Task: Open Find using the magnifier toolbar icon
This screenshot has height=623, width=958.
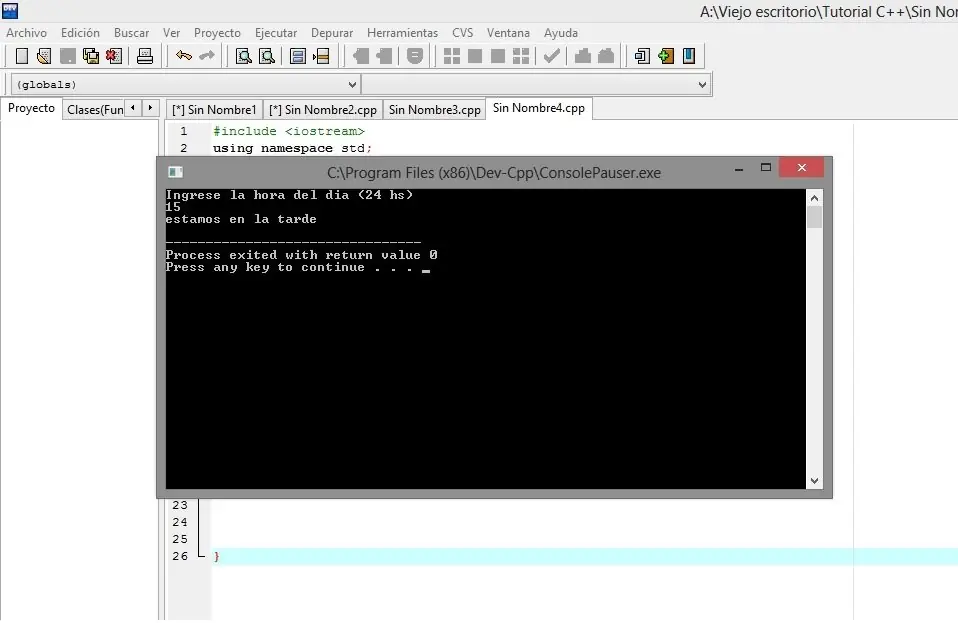Action: pyautogui.click(x=244, y=56)
